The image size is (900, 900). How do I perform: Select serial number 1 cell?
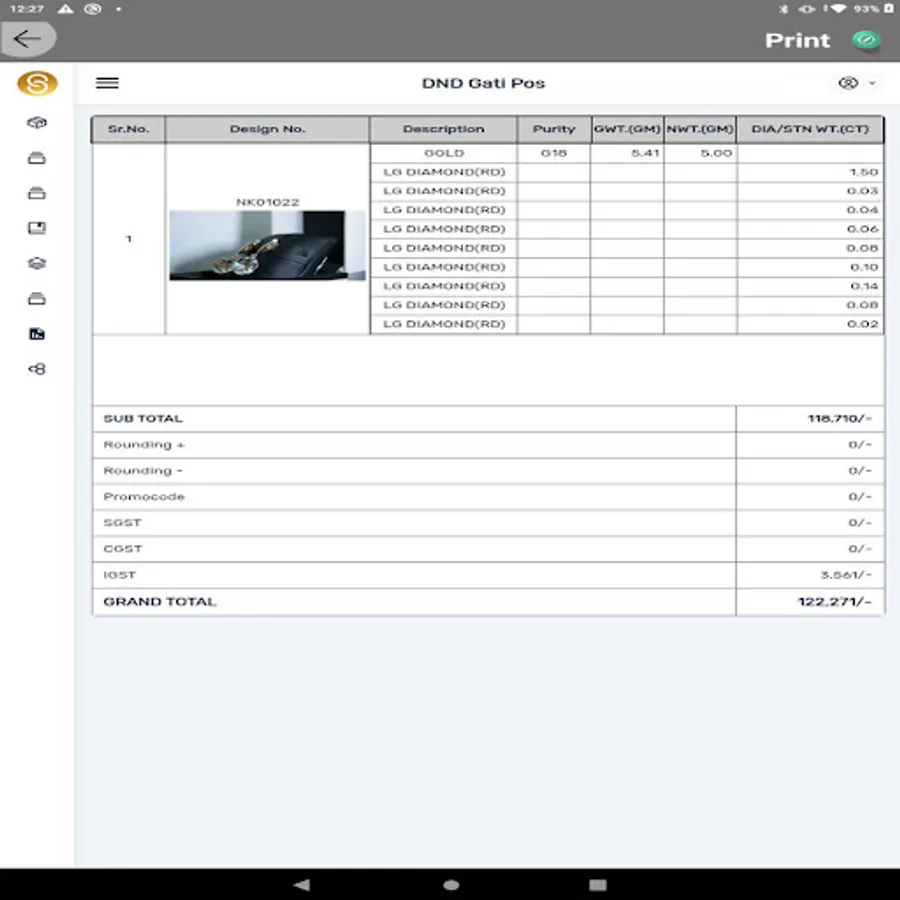click(129, 239)
